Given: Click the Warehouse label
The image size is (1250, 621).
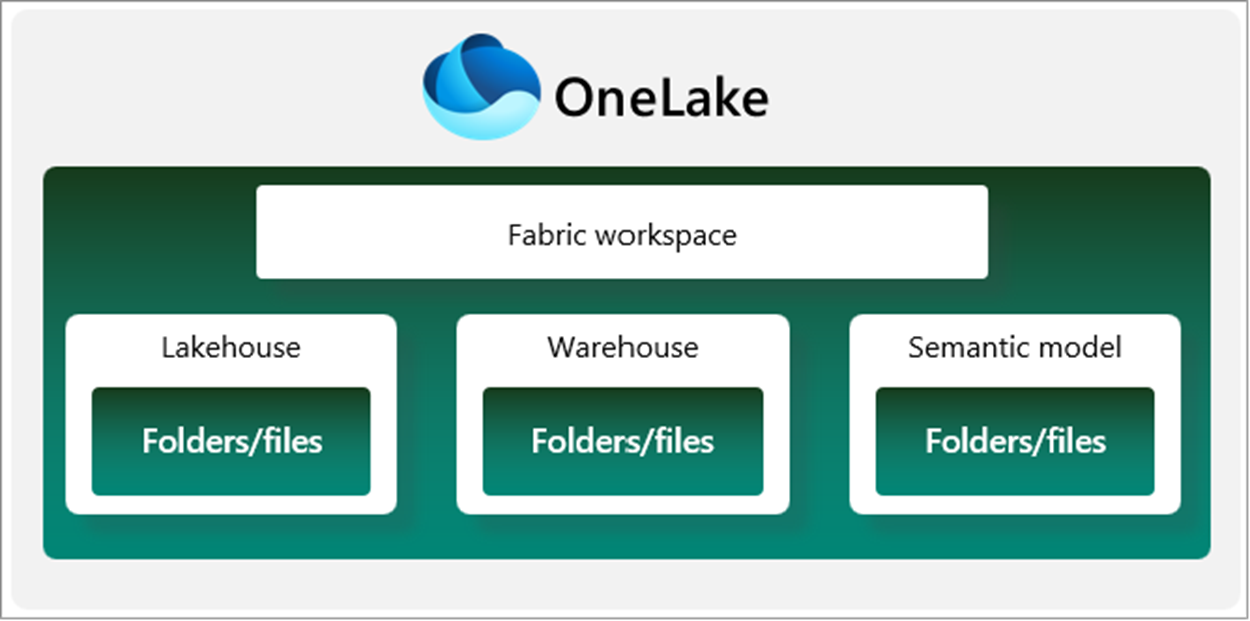Looking at the screenshot, I should pos(622,347).
